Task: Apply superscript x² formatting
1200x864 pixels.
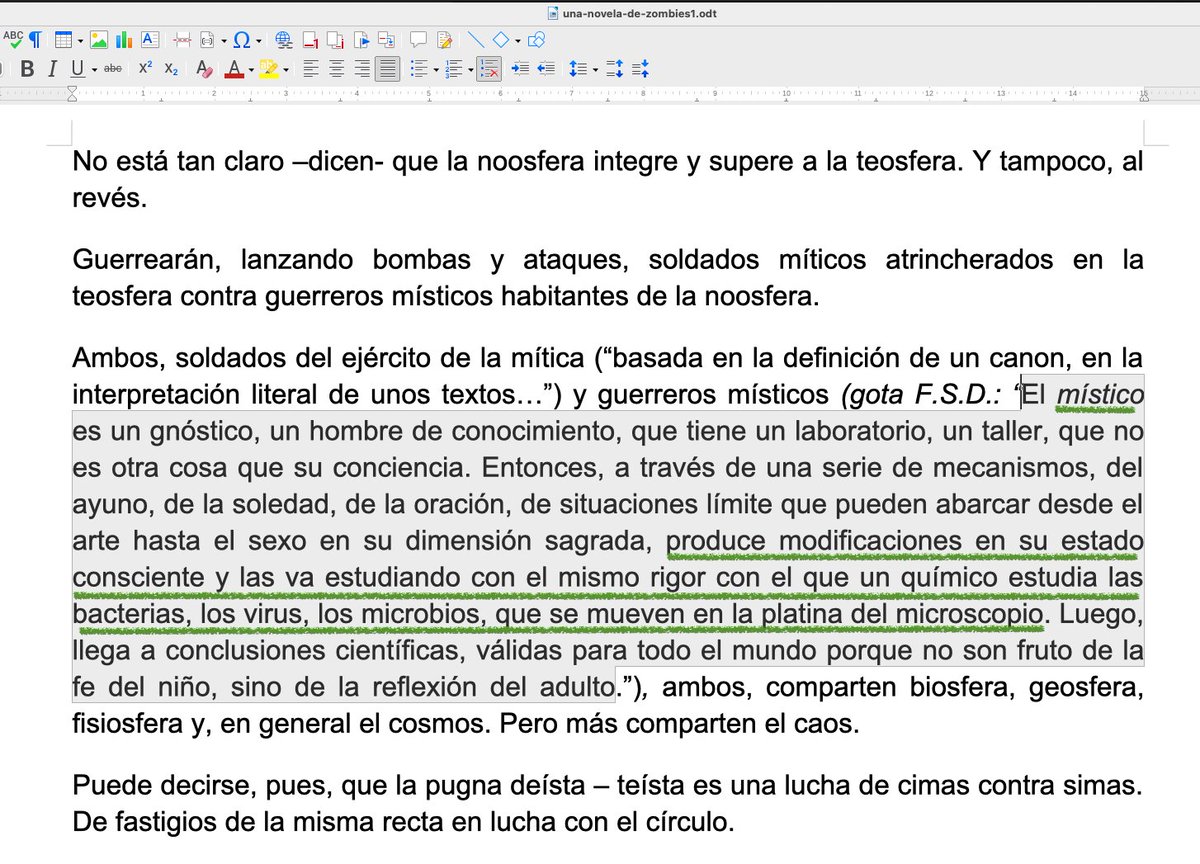Action: [145, 68]
